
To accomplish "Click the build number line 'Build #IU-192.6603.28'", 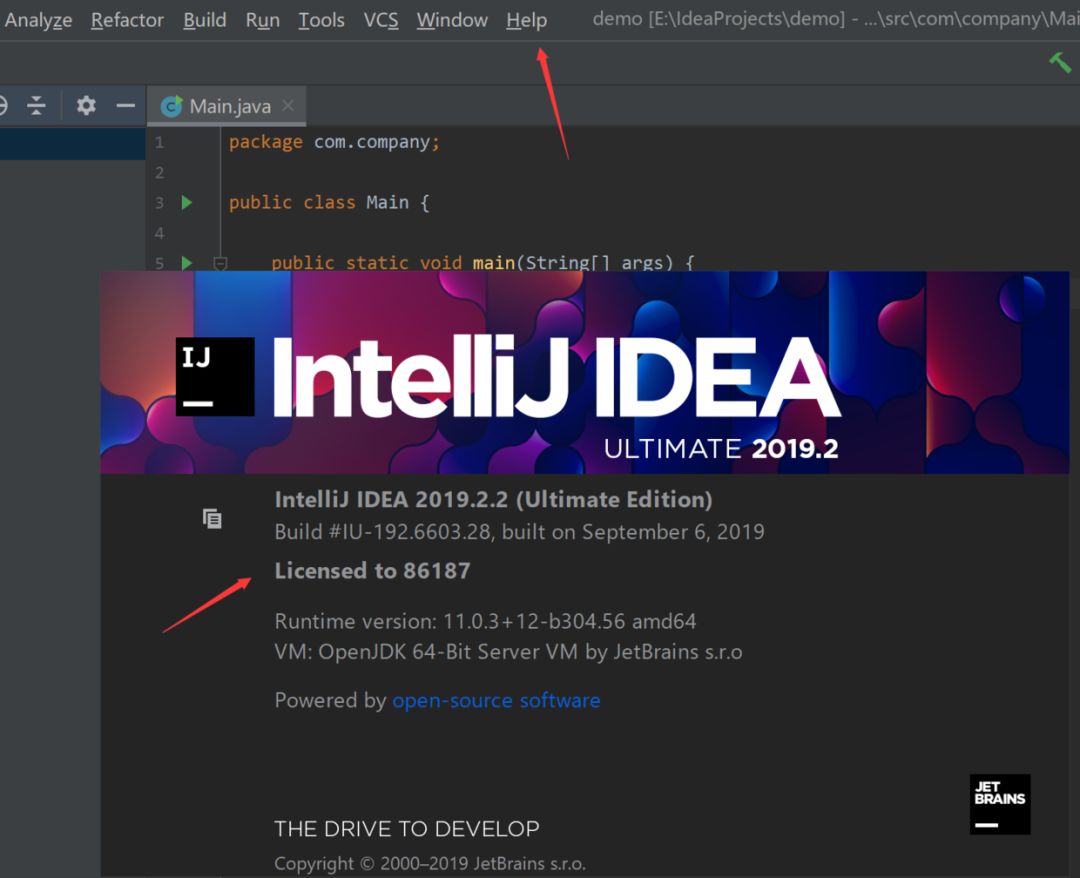I will point(519,532).
